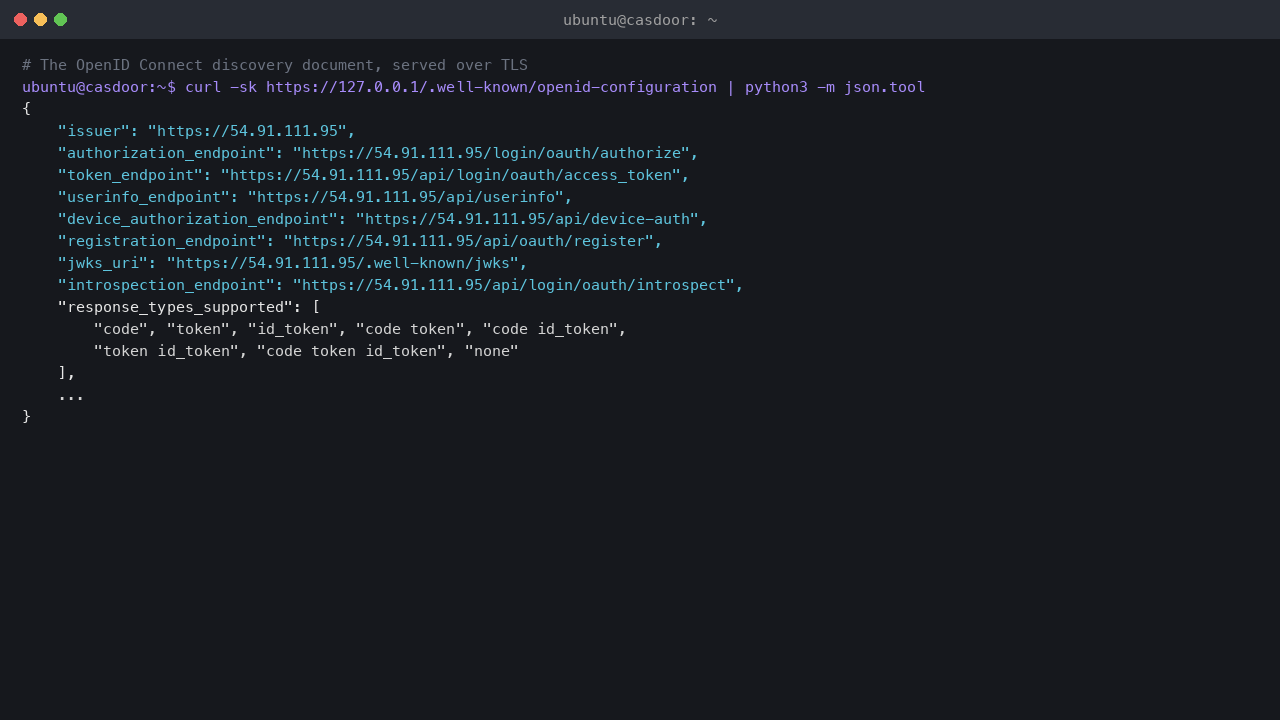Image resolution: width=1280 pixels, height=720 pixels.
Task: Click the "token_endpoint" key
Action: [x=130, y=175]
